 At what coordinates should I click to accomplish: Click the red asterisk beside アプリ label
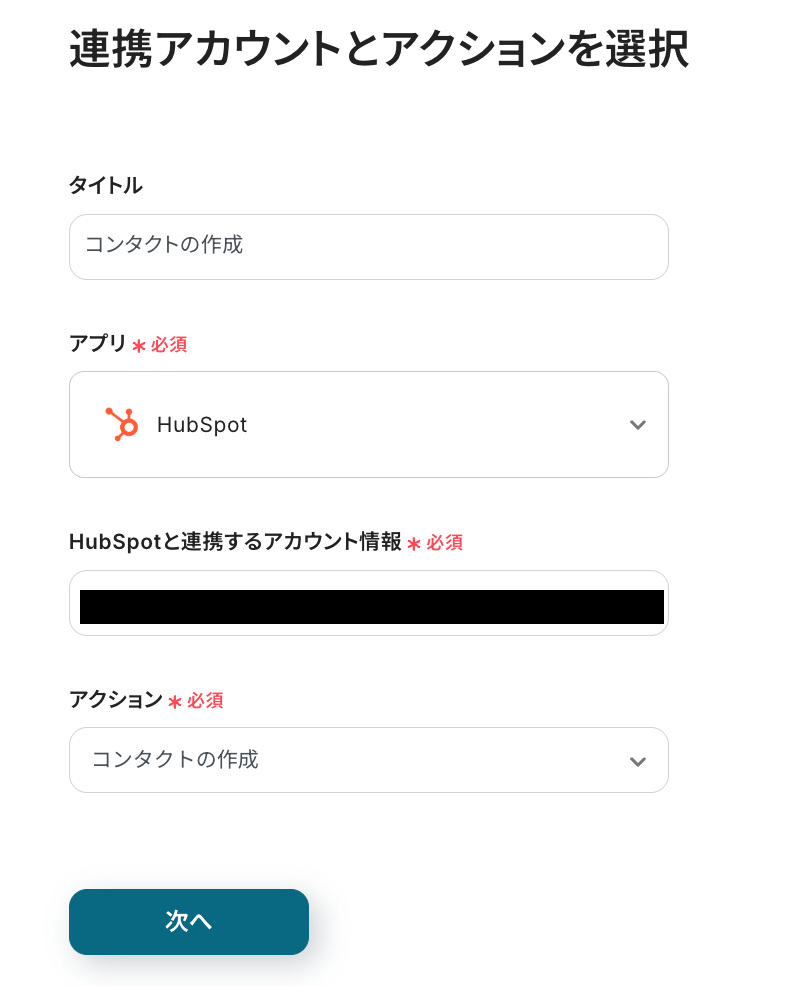(x=139, y=346)
